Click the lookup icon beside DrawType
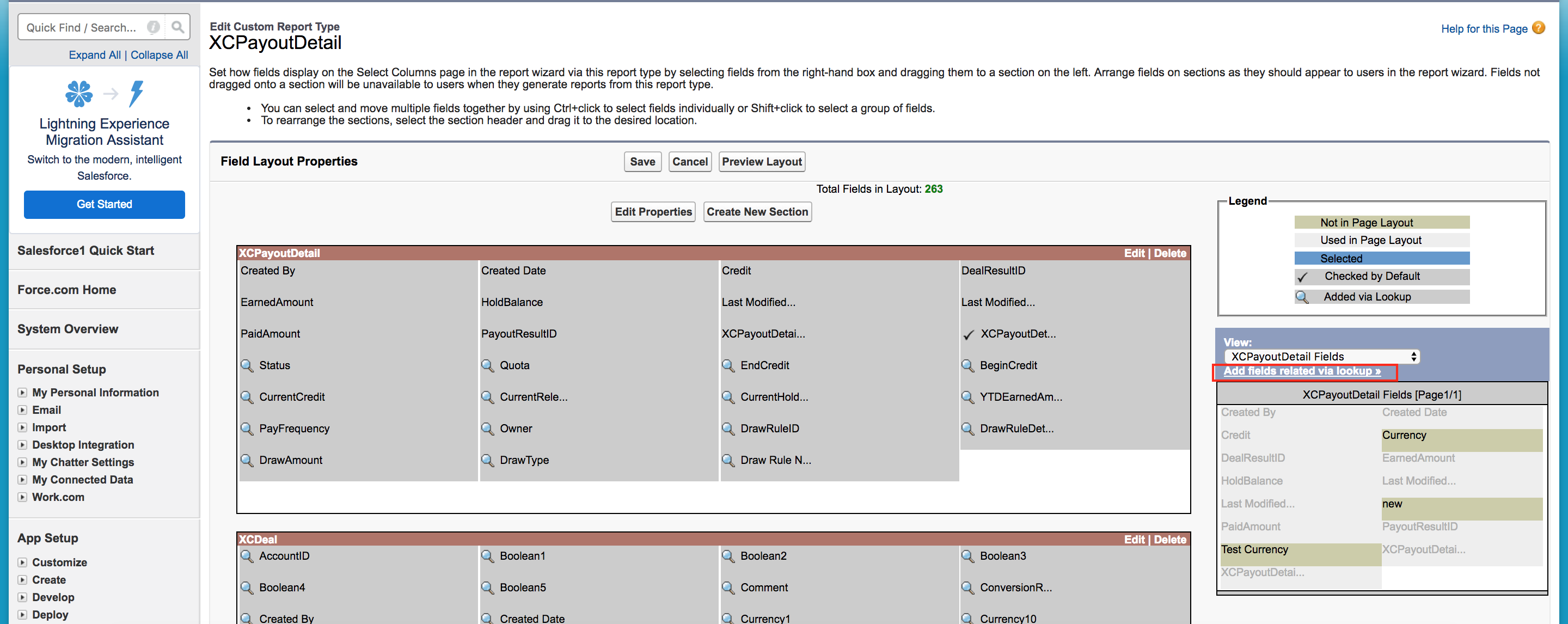The height and width of the screenshot is (624, 1568). click(488, 460)
